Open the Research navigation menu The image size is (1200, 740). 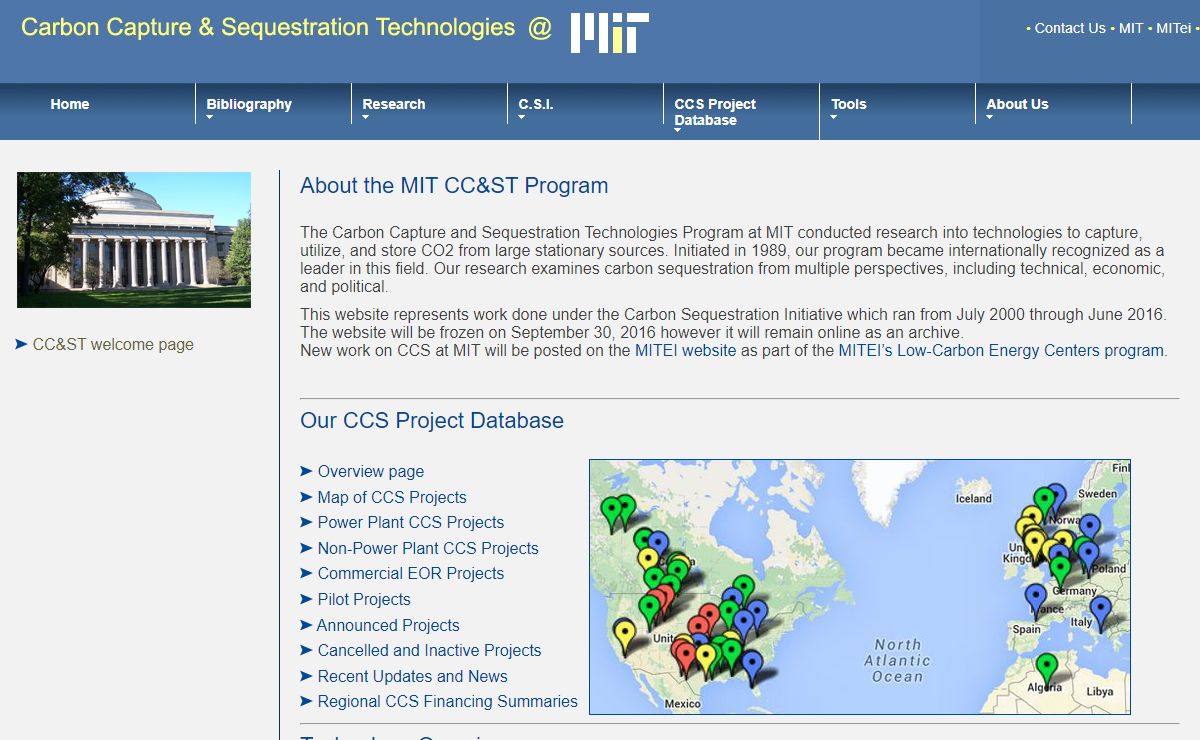click(394, 104)
